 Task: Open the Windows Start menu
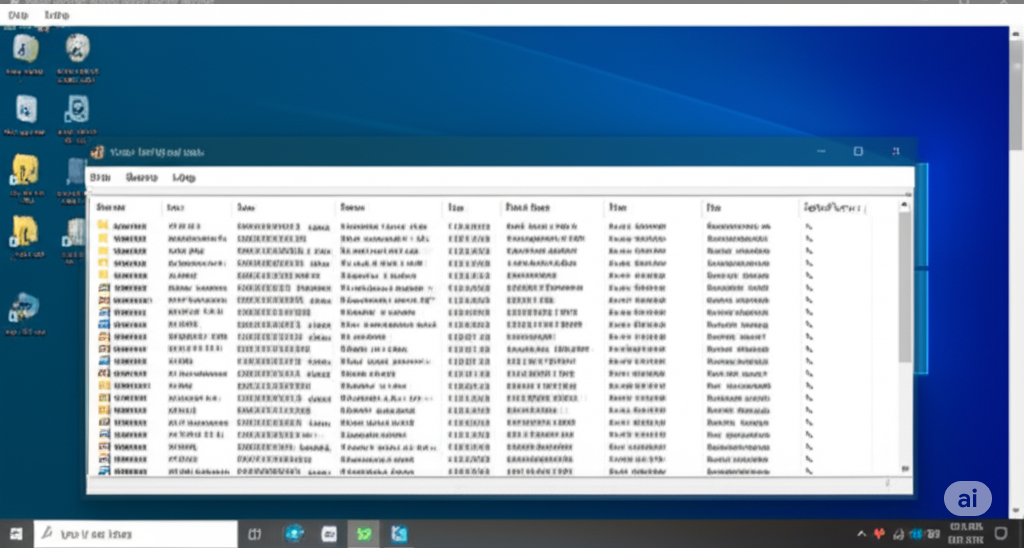[x=16, y=534]
